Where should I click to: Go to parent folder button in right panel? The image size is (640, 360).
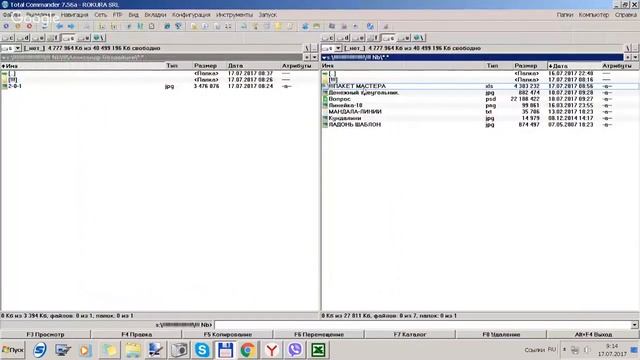point(635,48)
